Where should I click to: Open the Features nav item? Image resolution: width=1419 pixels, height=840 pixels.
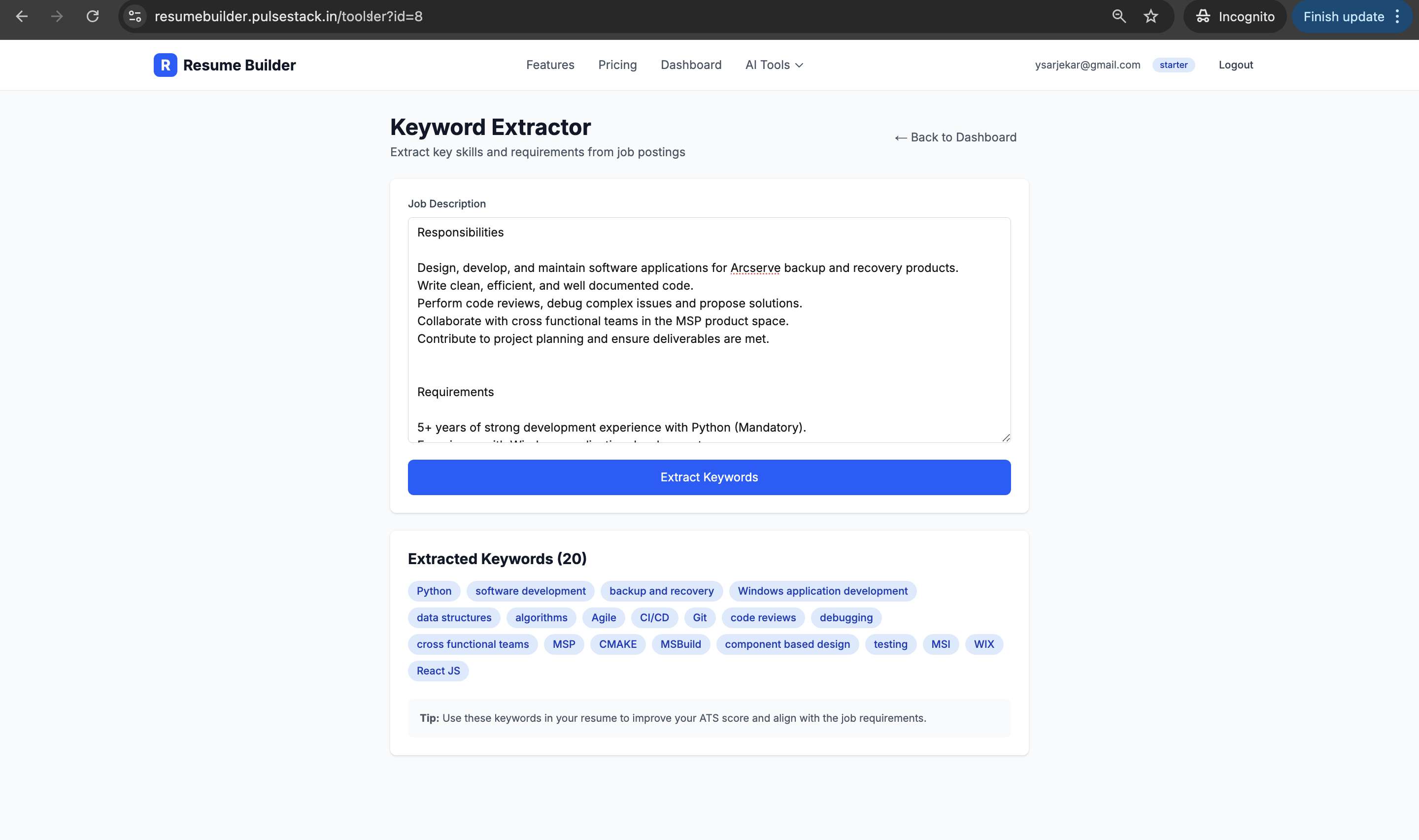point(549,65)
